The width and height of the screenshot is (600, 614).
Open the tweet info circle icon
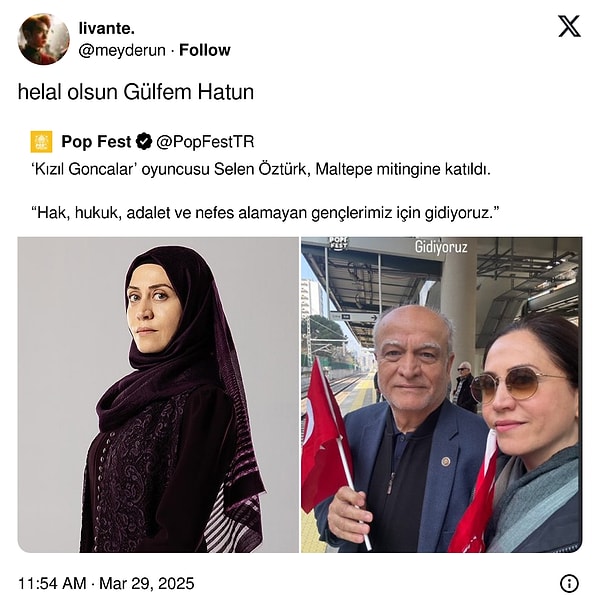(x=569, y=583)
